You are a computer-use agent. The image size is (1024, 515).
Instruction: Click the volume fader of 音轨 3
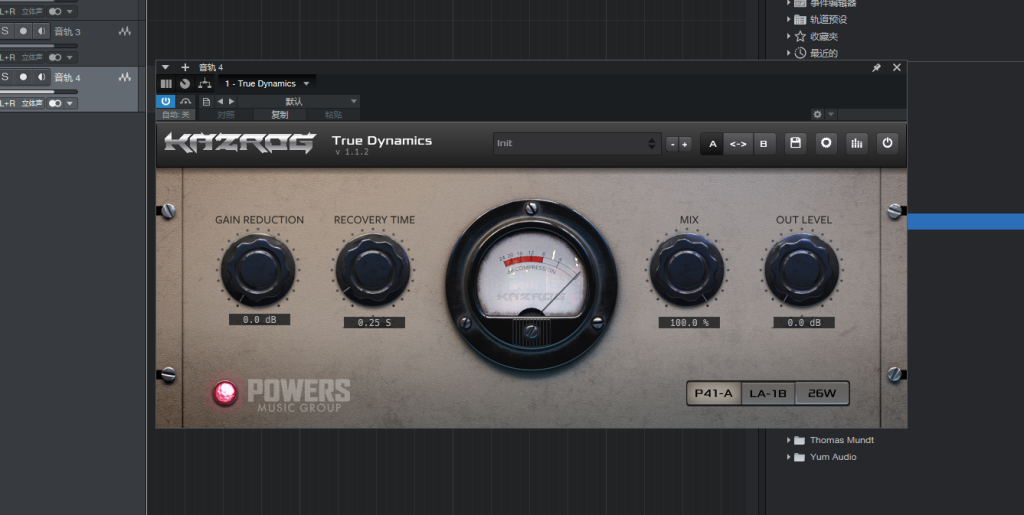pos(39,46)
